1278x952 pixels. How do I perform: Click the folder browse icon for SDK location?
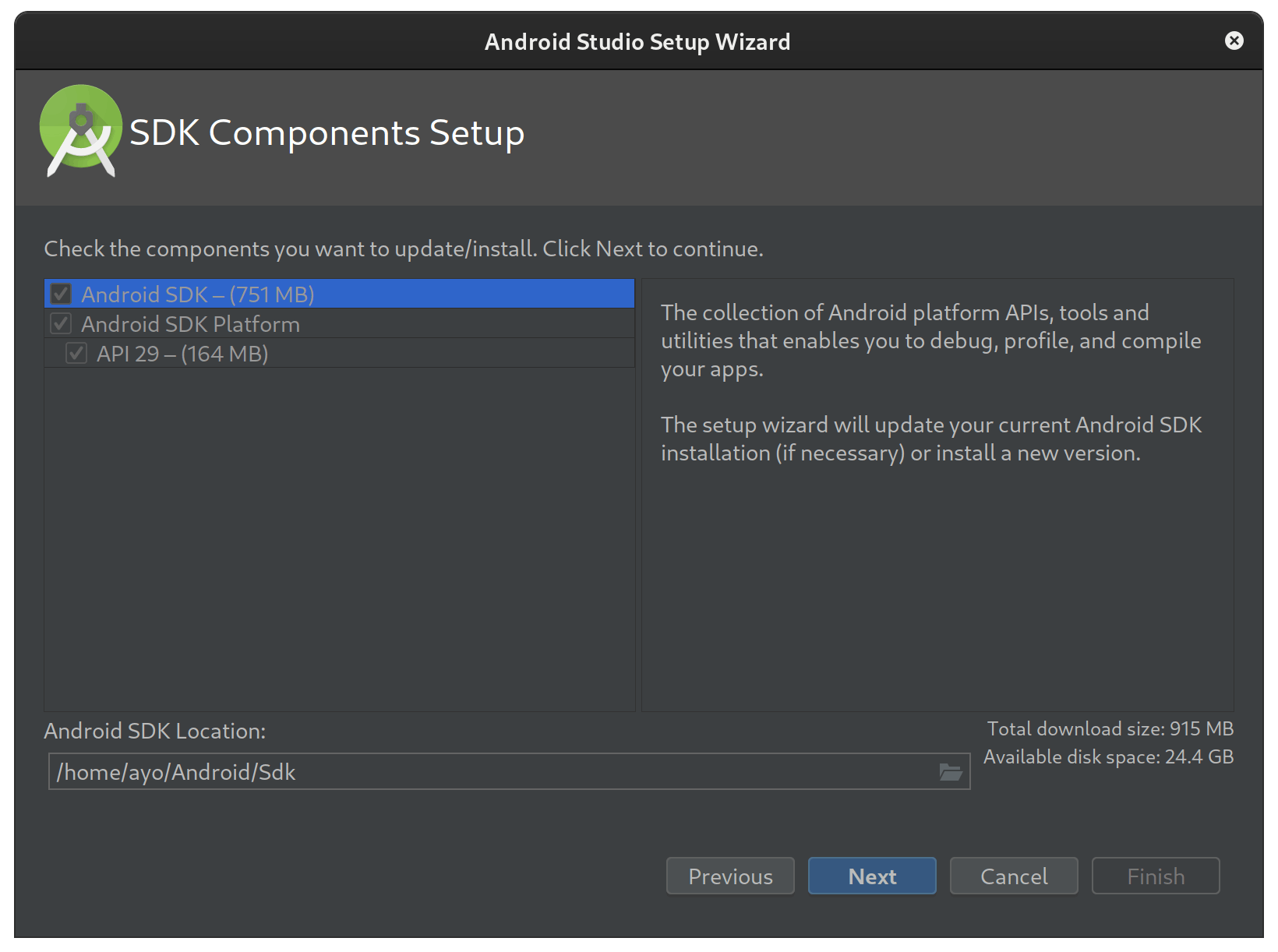[x=950, y=772]
